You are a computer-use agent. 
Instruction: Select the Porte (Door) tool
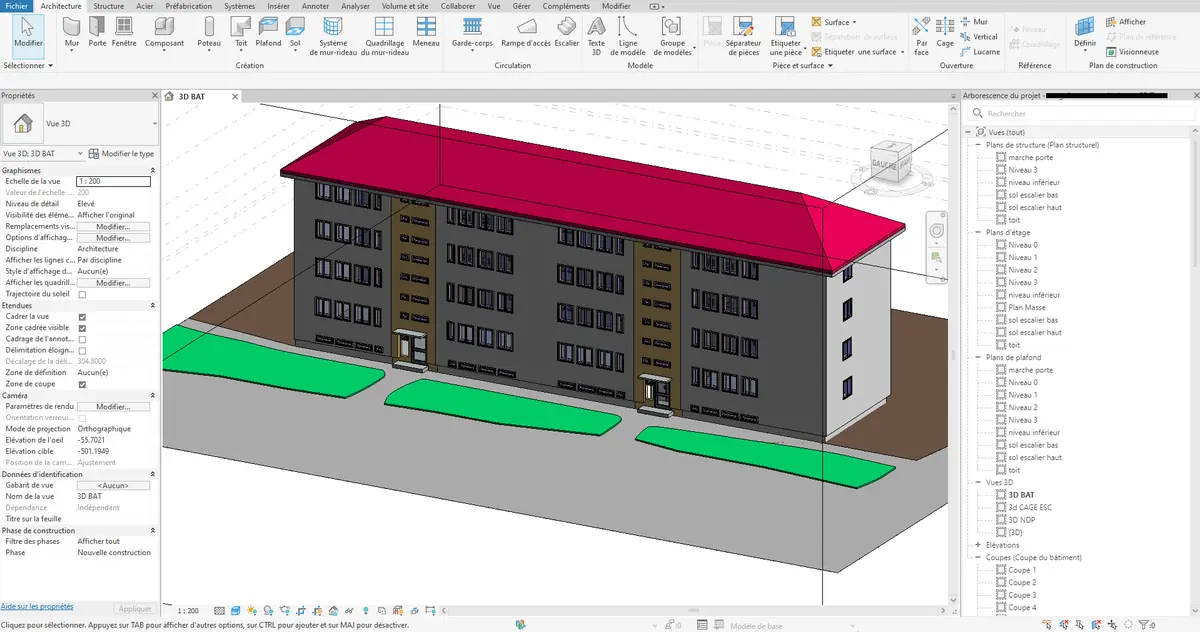[97, 33]
